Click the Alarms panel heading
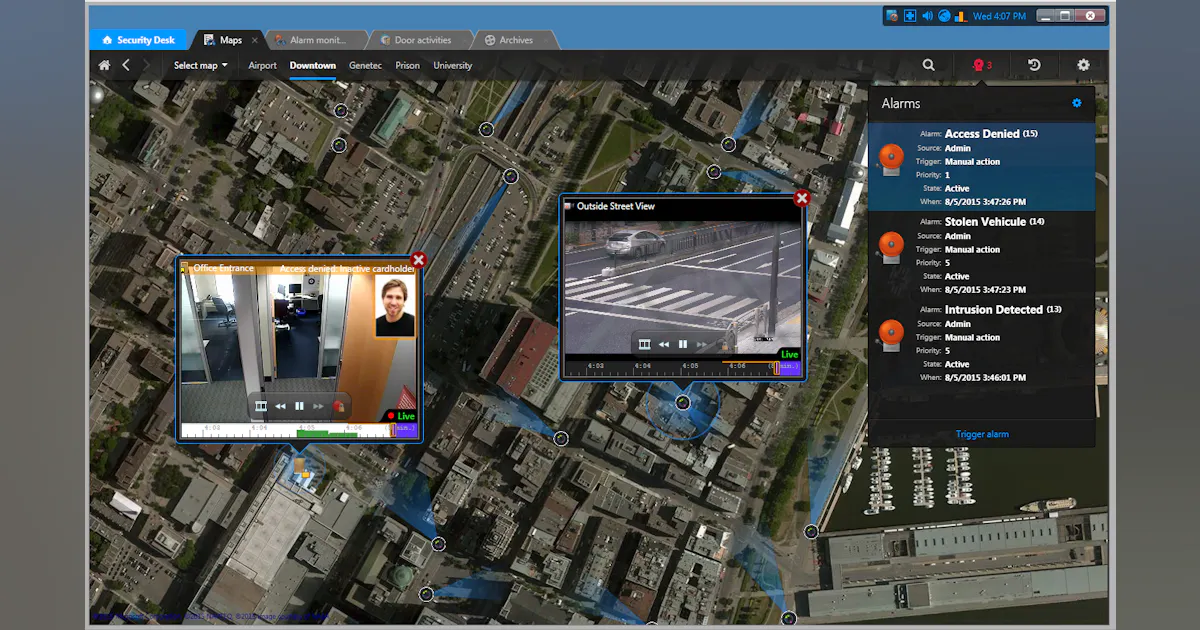Screen dimensions: 1200x630 901,103
